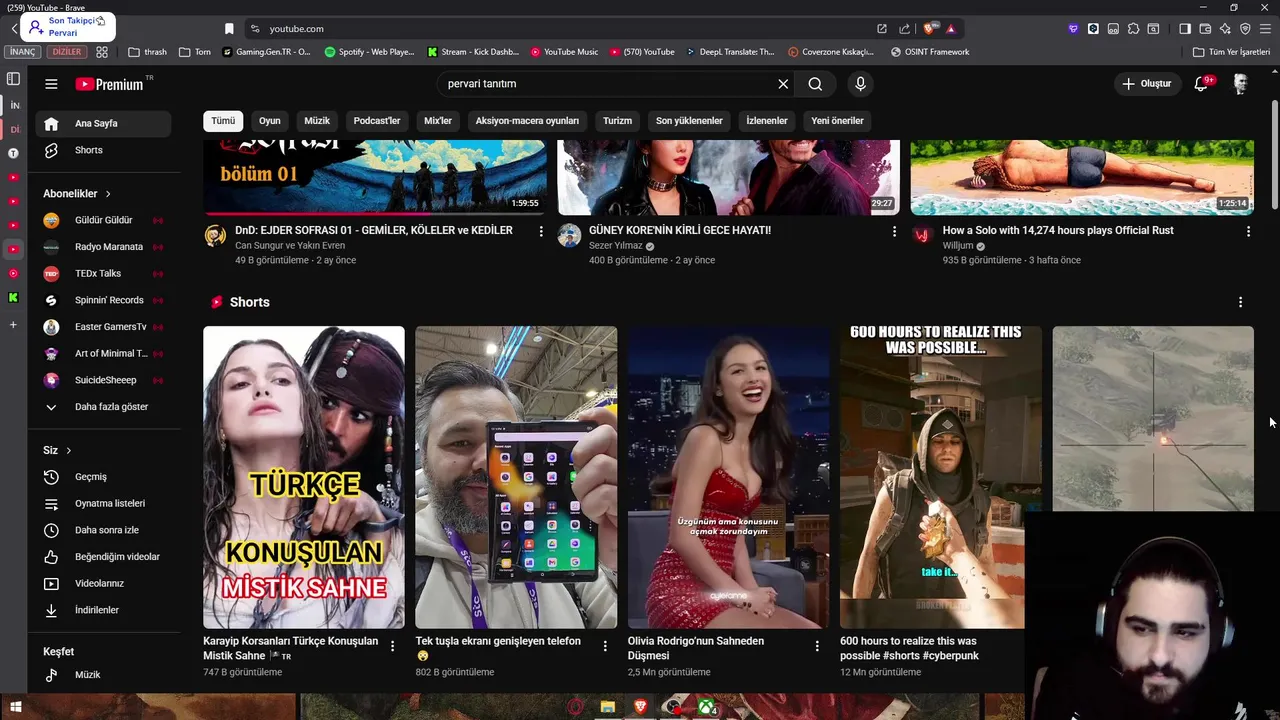Open the Sezer Yılmaz channel name link
The image size is (1280, 720).
[x=615, y=246]
